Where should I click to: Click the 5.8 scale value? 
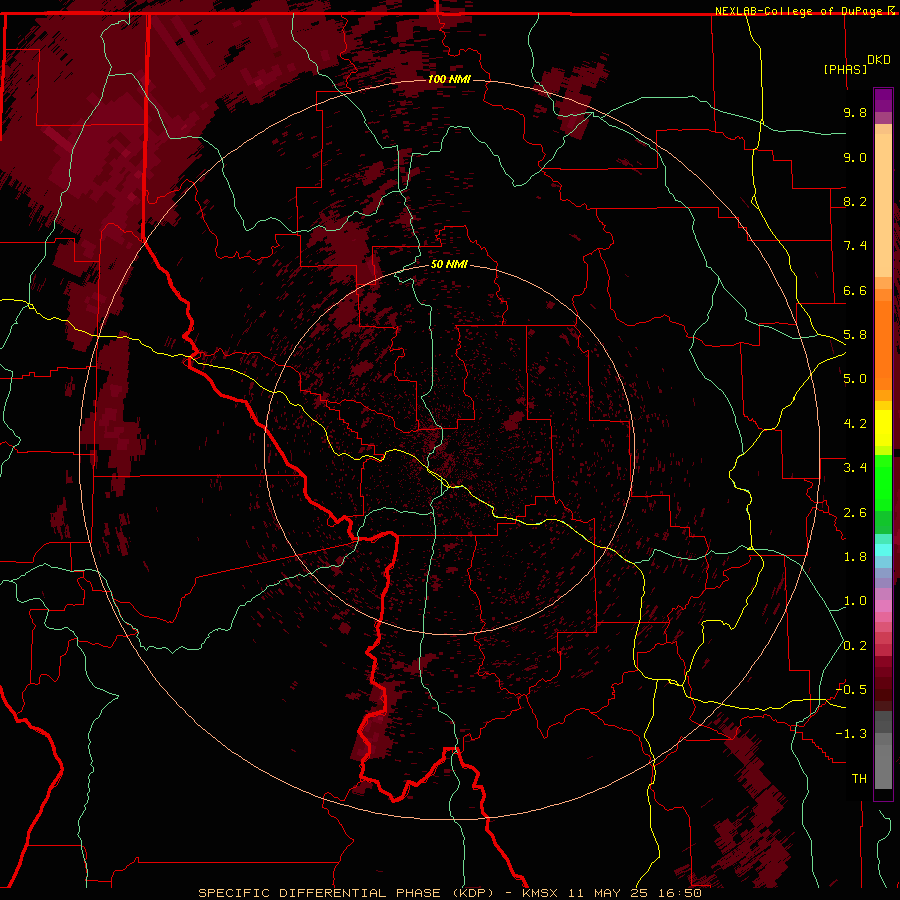pos(855,335)
